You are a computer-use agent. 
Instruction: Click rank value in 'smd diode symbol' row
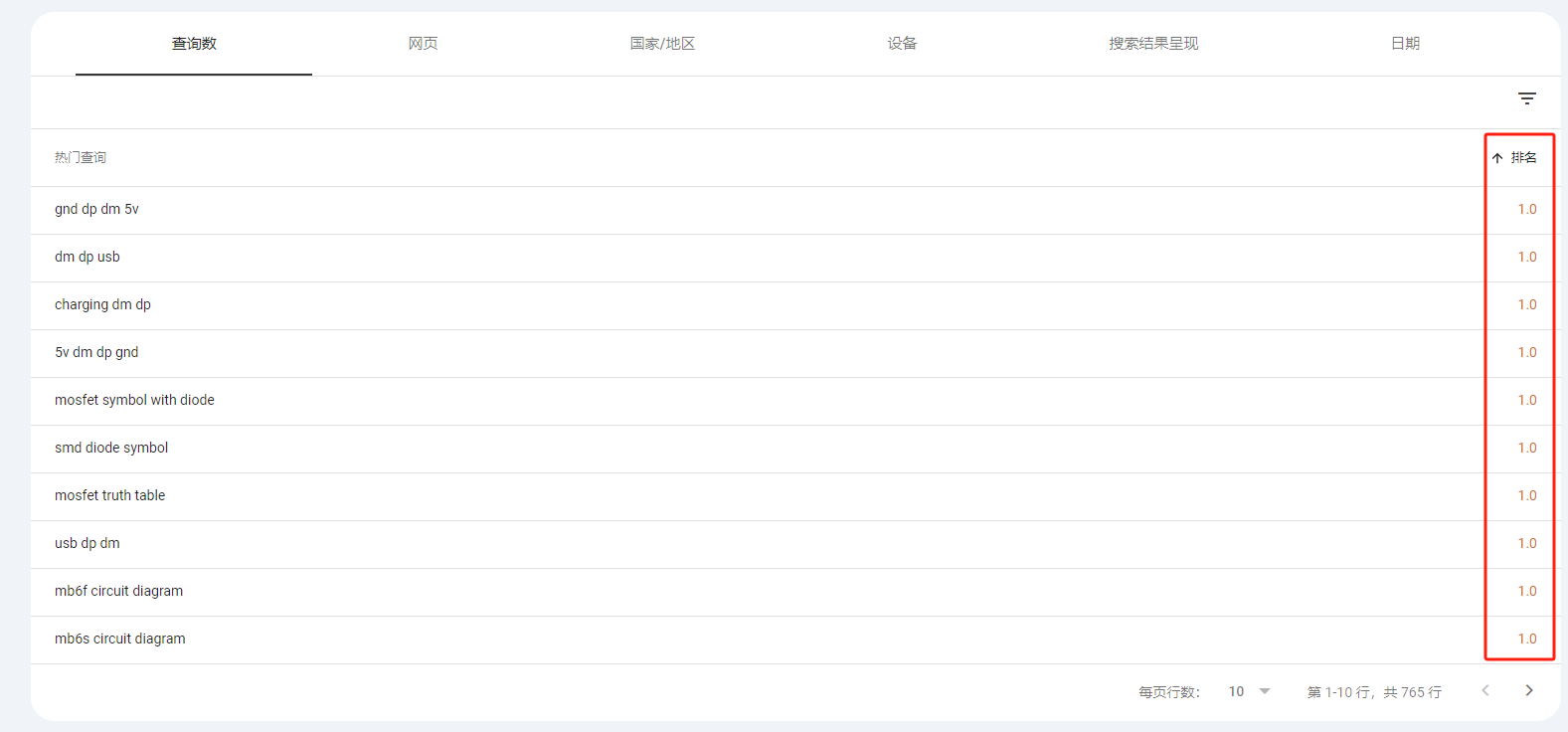1527,448
